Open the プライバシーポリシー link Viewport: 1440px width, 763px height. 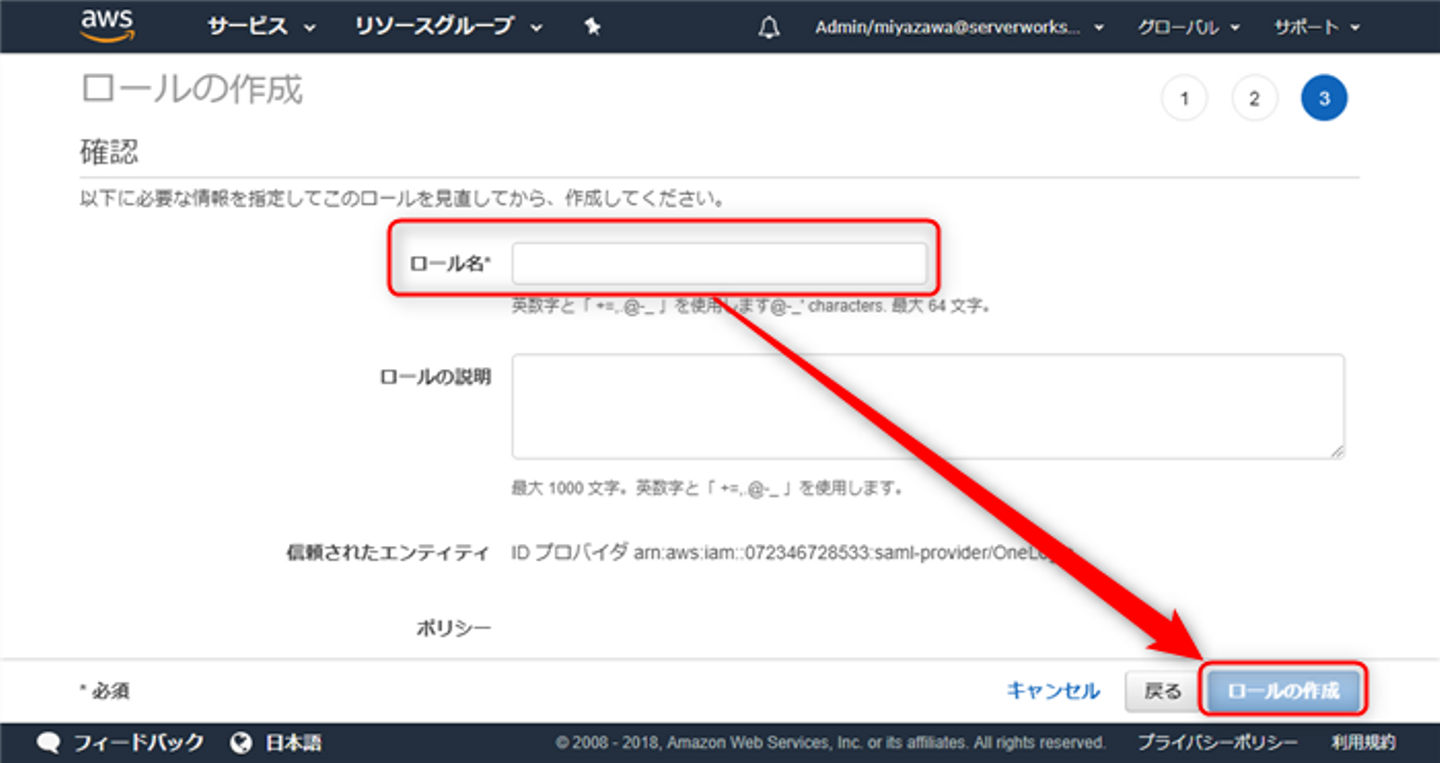(1217, 743)
